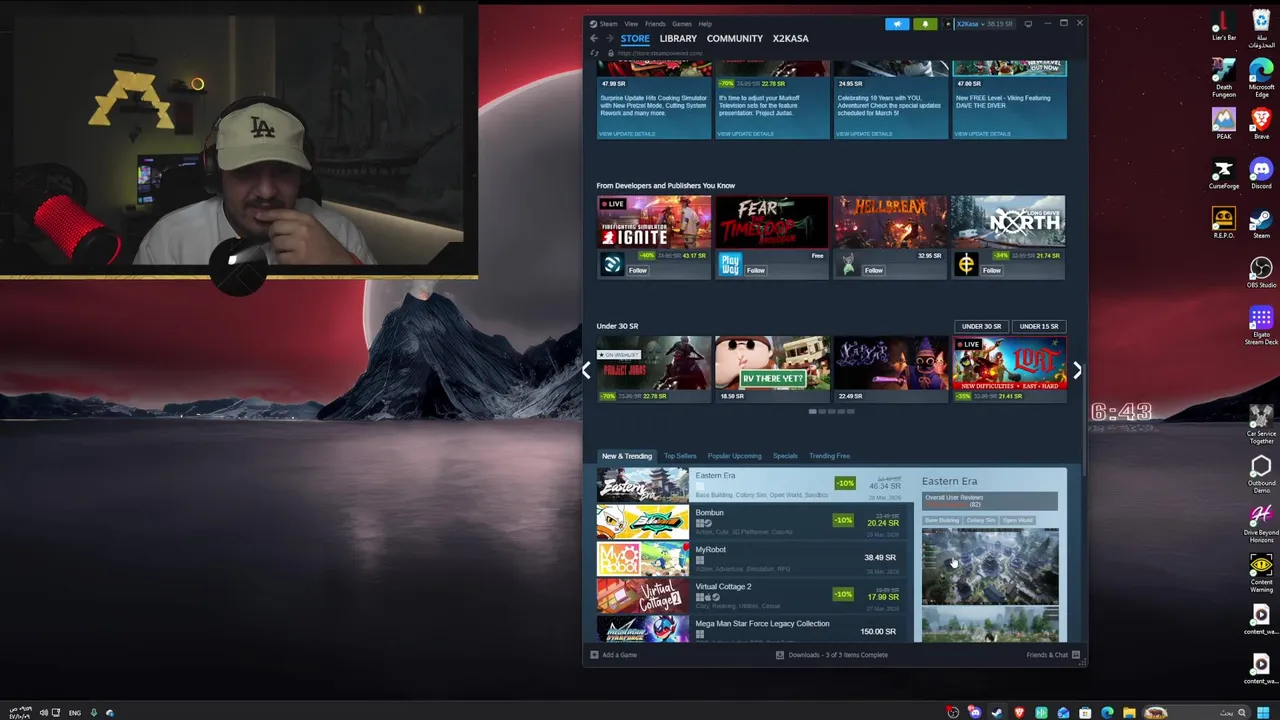Viewport: 1280px width, 720px height.
Task: Open Content Warning desktop shortcut
Action: pos(1261,572)
